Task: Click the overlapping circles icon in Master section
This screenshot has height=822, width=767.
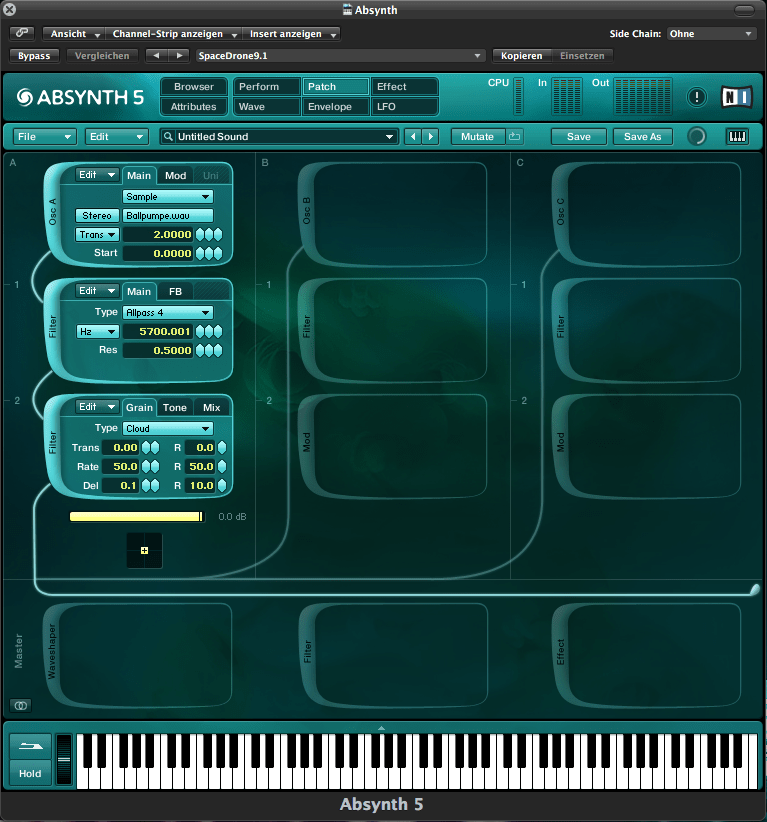Action: click(19, 704)
